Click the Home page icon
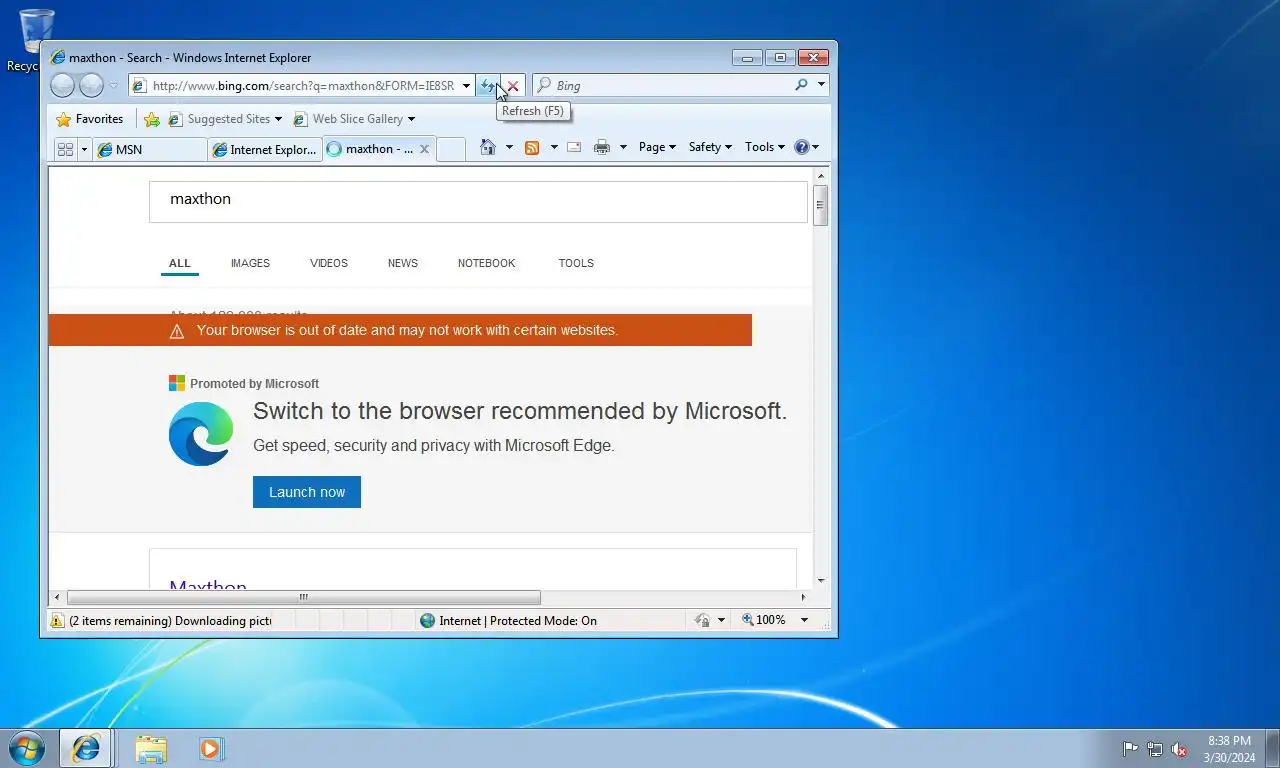 pos(488,147)
